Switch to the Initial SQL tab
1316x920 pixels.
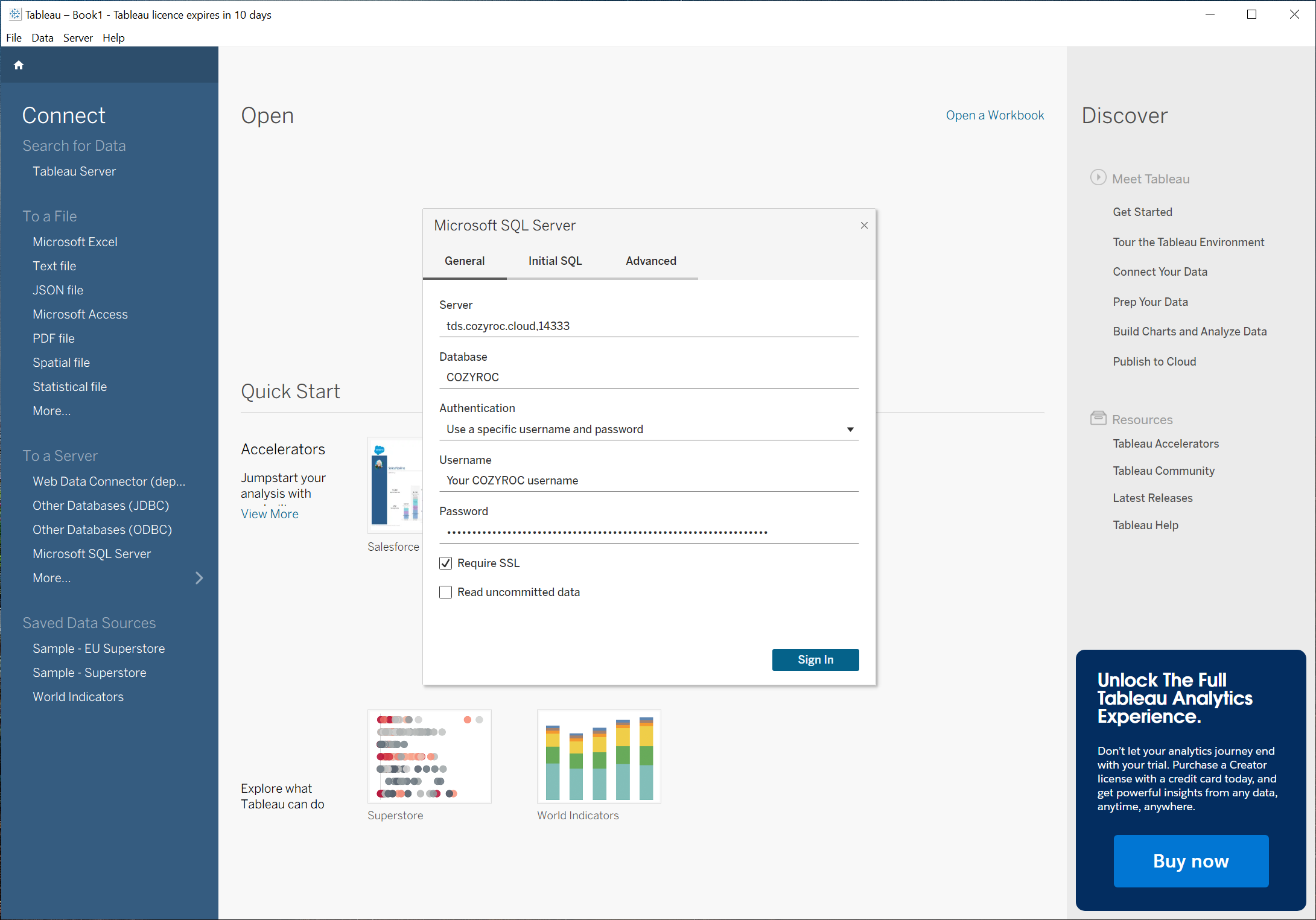(555, 261)
